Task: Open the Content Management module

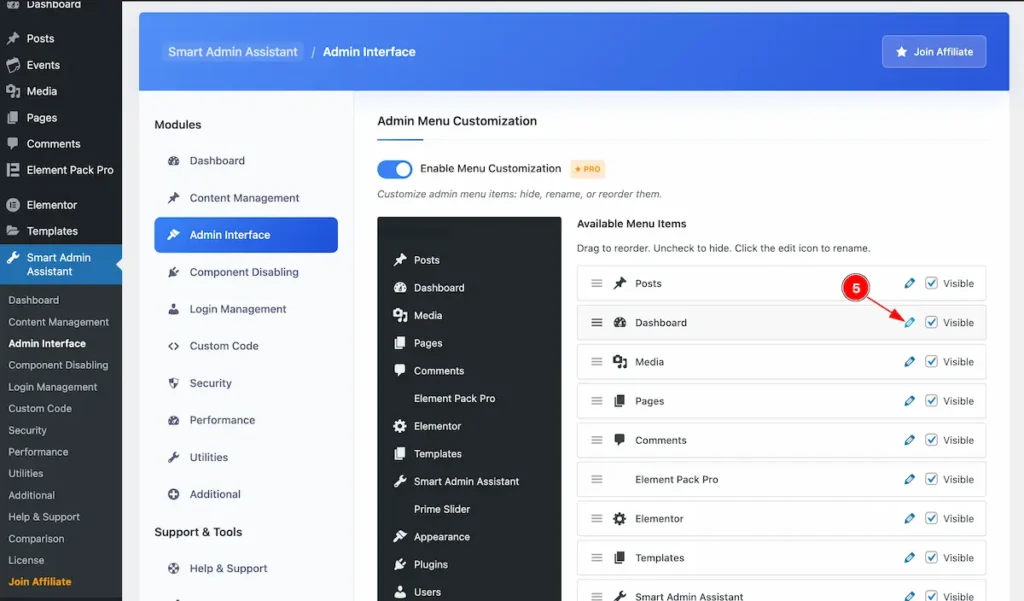Action: 246,198
